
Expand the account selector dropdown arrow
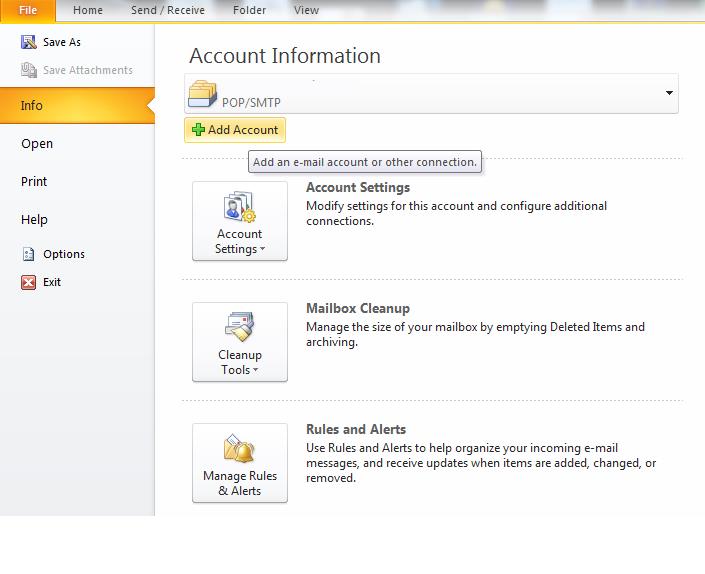669,93
